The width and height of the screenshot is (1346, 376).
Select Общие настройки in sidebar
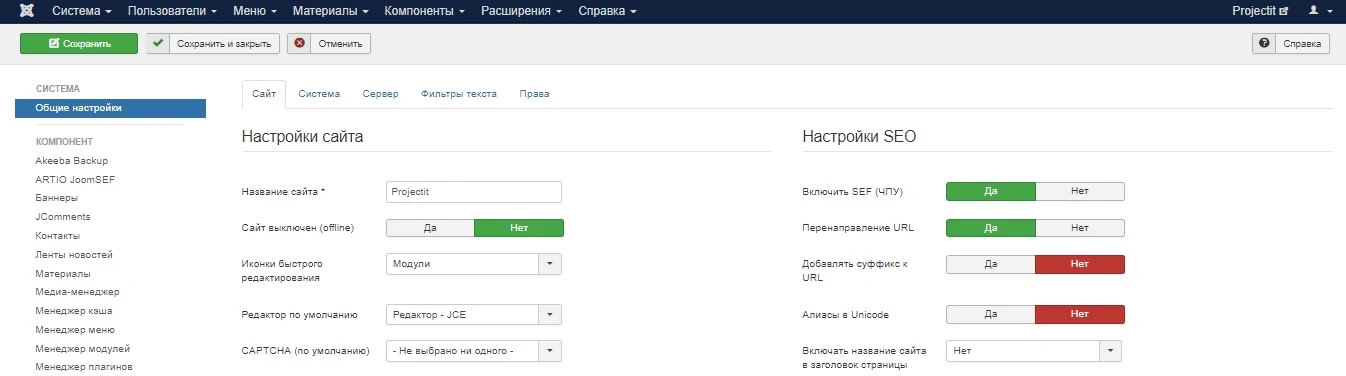point(110,108)
